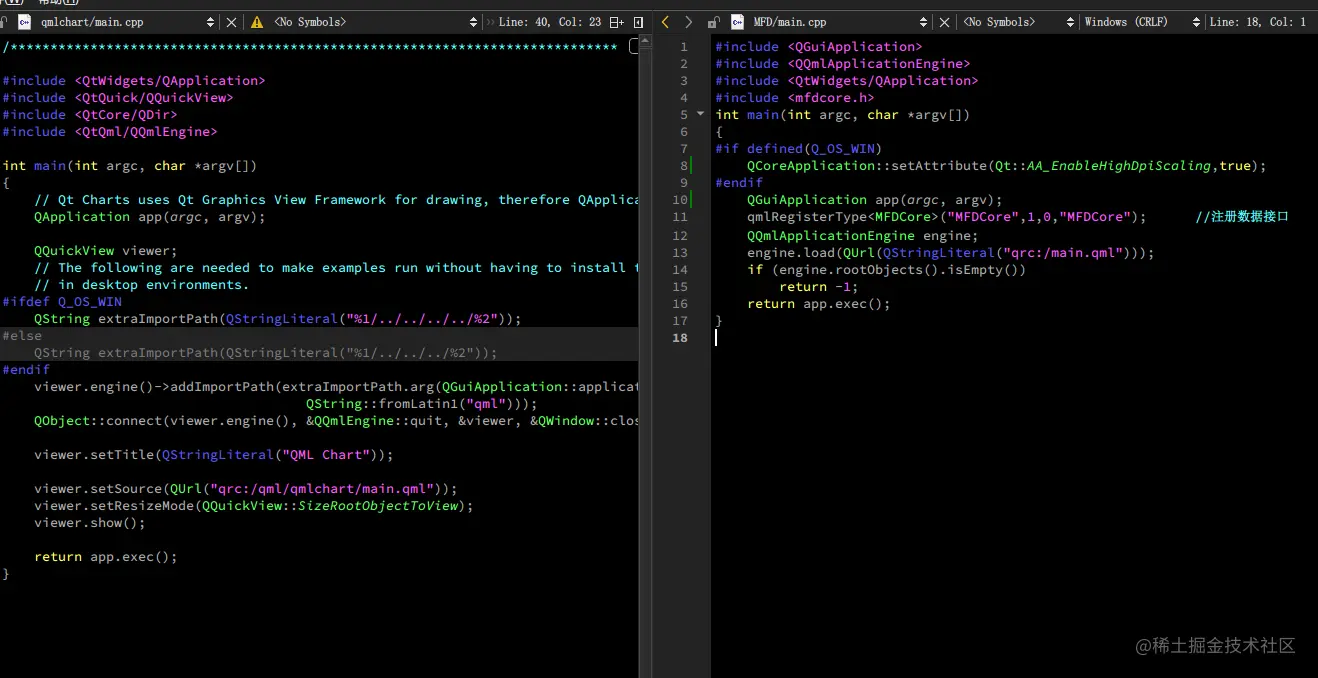Screen dimensions: 1318x678
Task: Click the lock icon beside qmlchart/main.cpp
Action: coord(3,22)
